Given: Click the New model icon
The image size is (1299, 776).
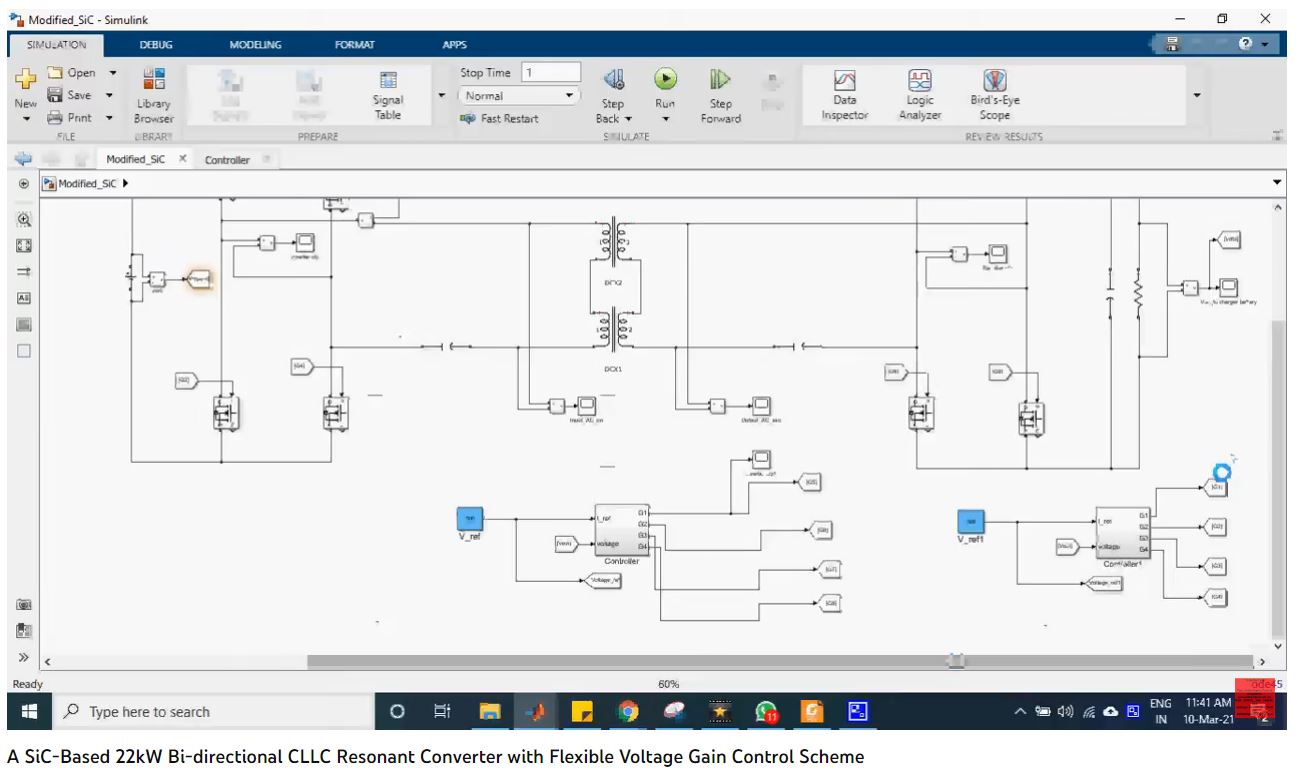Looking at the screenshot, I should coord(25,79).
